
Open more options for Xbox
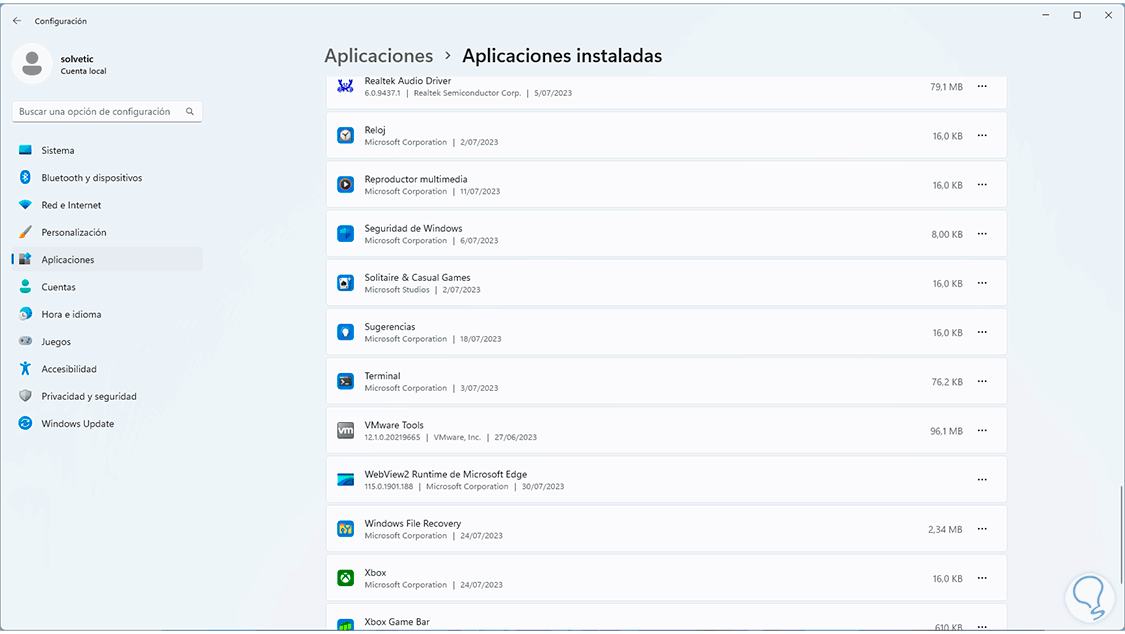982,578
